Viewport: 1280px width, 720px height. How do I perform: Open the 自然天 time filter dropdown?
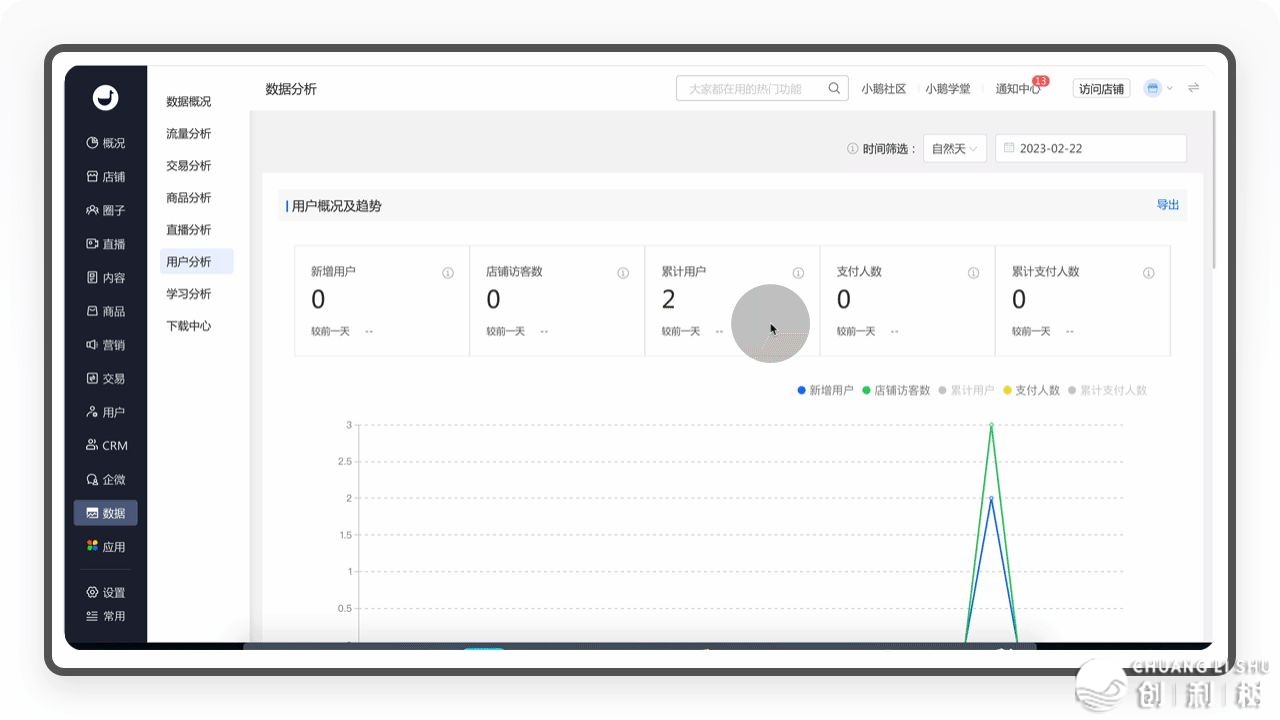pyautogui.click(x=954, y=148)
